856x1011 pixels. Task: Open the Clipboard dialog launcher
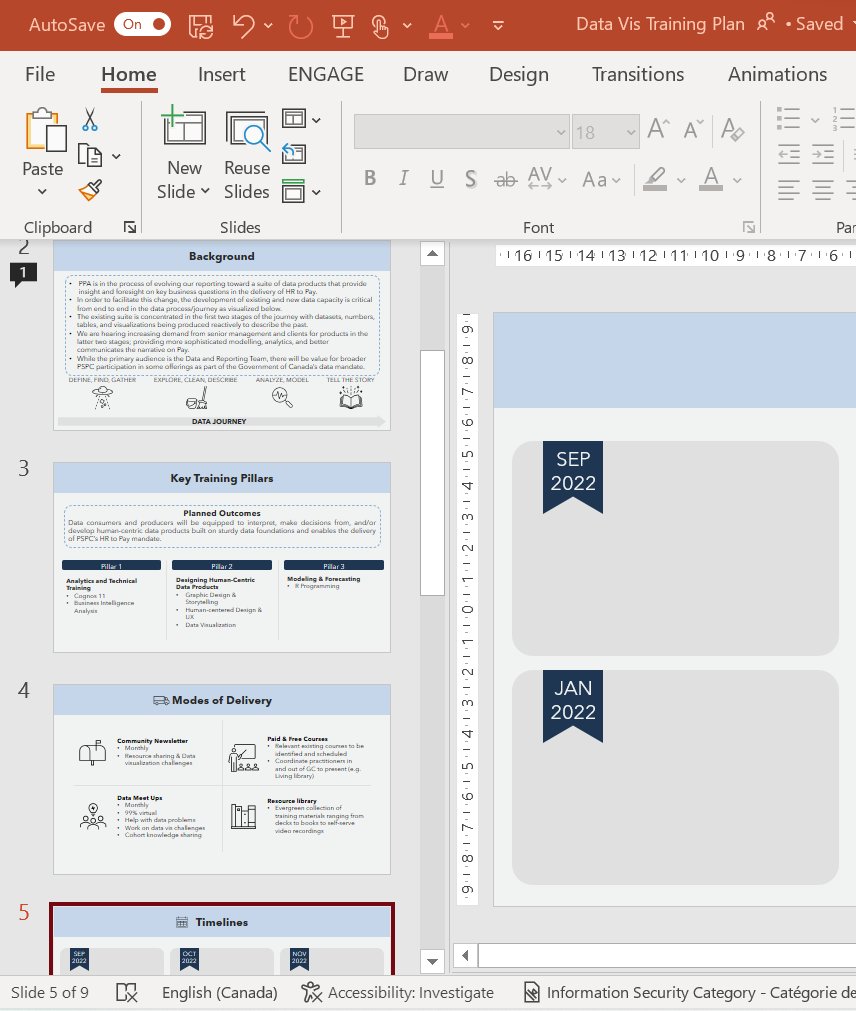[130, 227]
